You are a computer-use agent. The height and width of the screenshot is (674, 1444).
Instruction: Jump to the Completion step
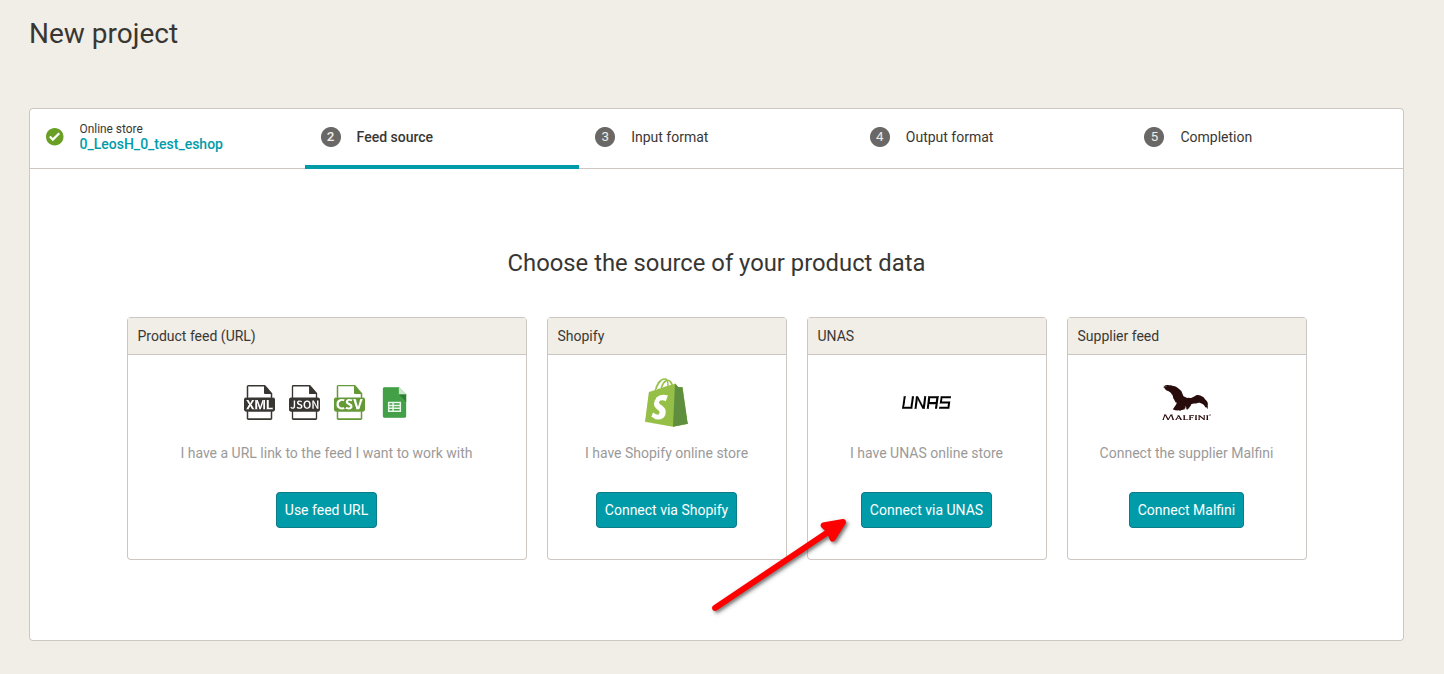(x=1215, y=137)
